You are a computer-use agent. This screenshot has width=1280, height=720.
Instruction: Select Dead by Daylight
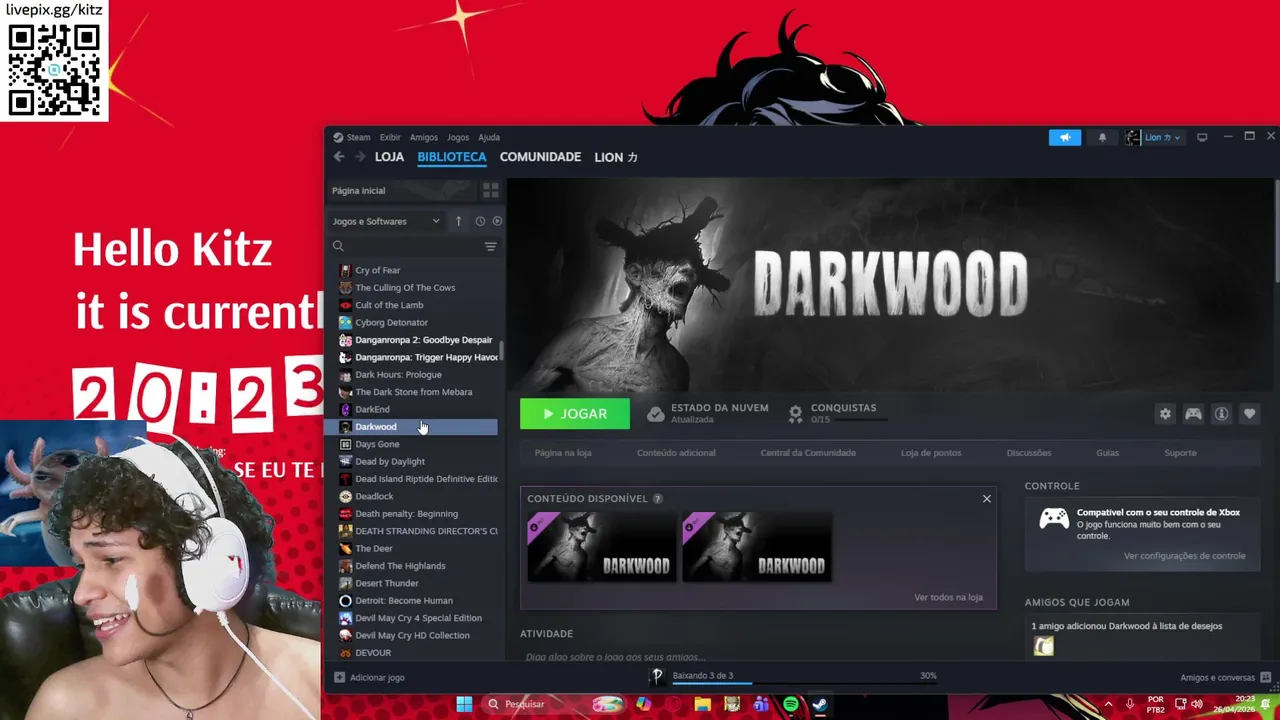[x=390, y=461]
